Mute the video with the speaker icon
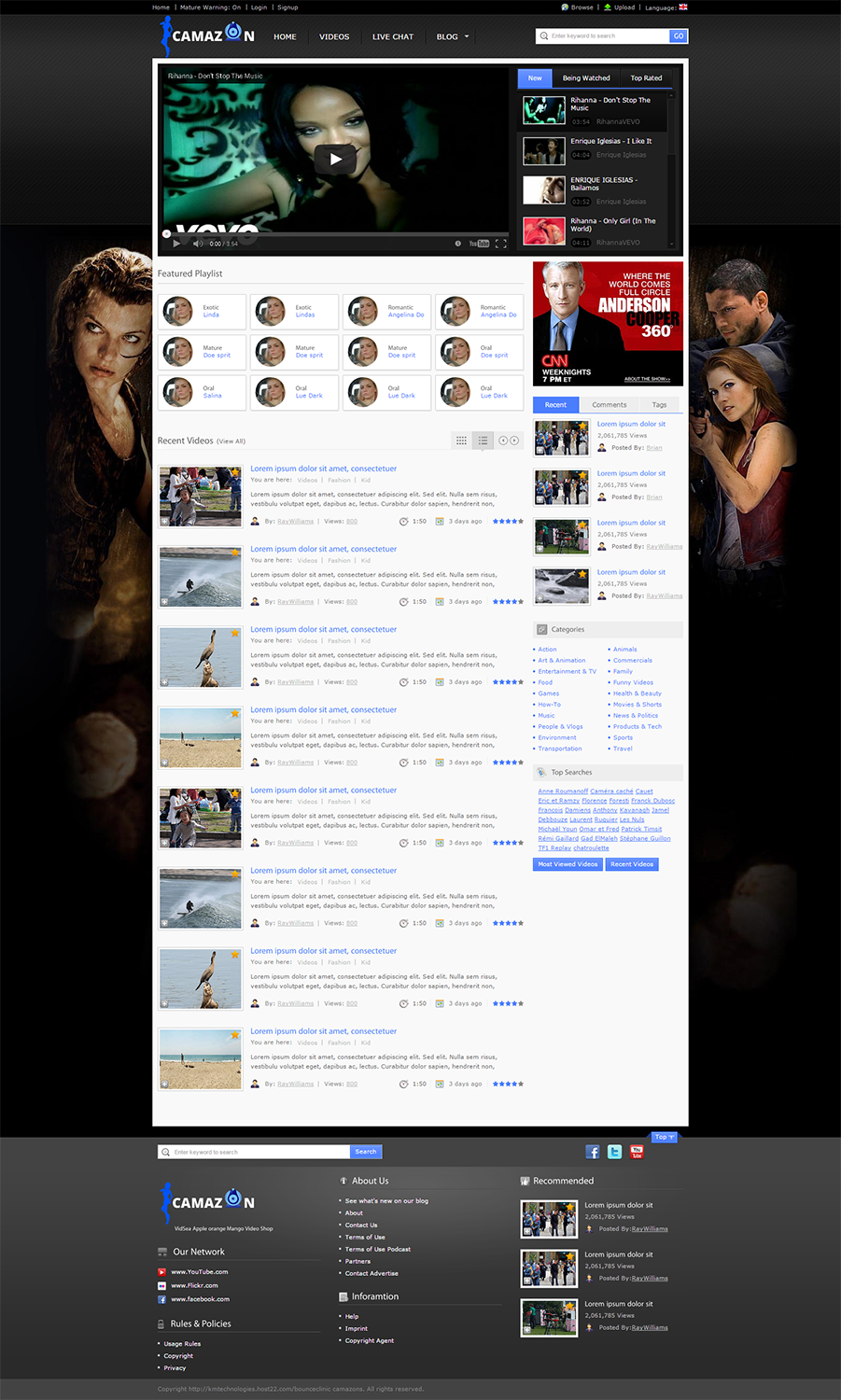Screen dimensions: 841x1400 (197, 244)
